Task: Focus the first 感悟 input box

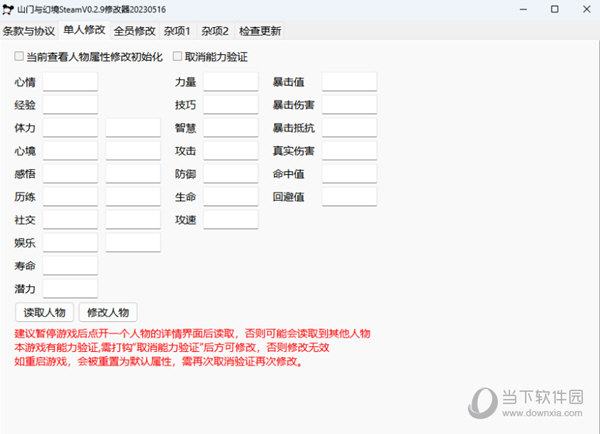Action: 70,173
